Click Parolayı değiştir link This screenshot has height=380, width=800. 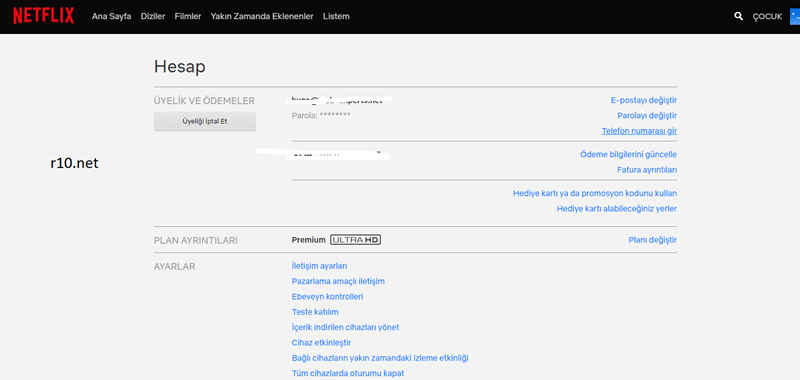pyautogui.click(x=647, y=115)
